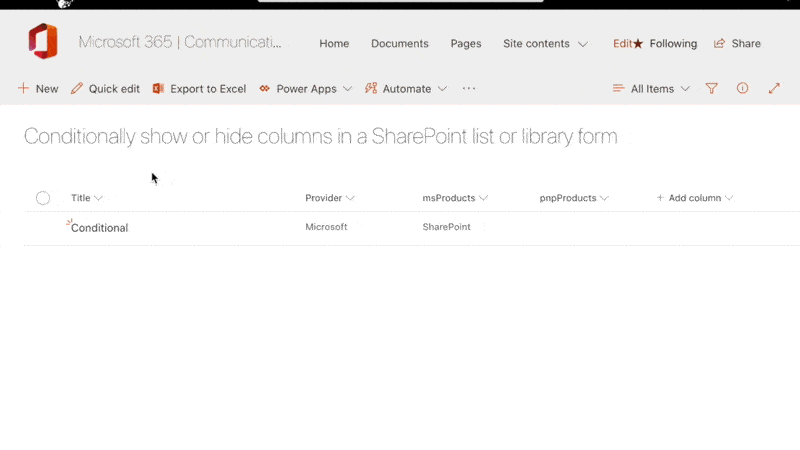800x450 pixels.
Task: Open the Pages navigation item
Action: 466,44
